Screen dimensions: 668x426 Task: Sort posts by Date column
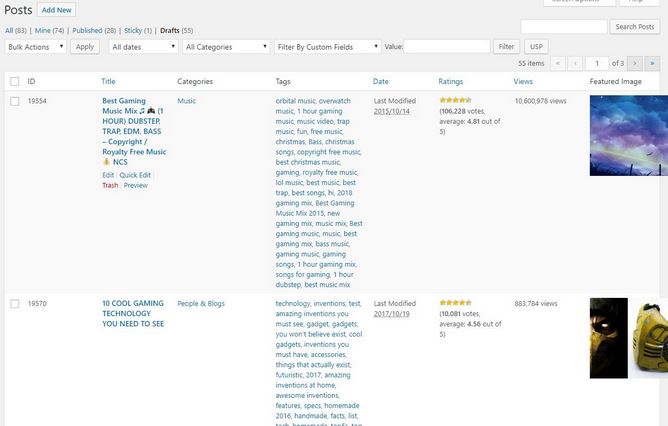click(x=380, y=81)
